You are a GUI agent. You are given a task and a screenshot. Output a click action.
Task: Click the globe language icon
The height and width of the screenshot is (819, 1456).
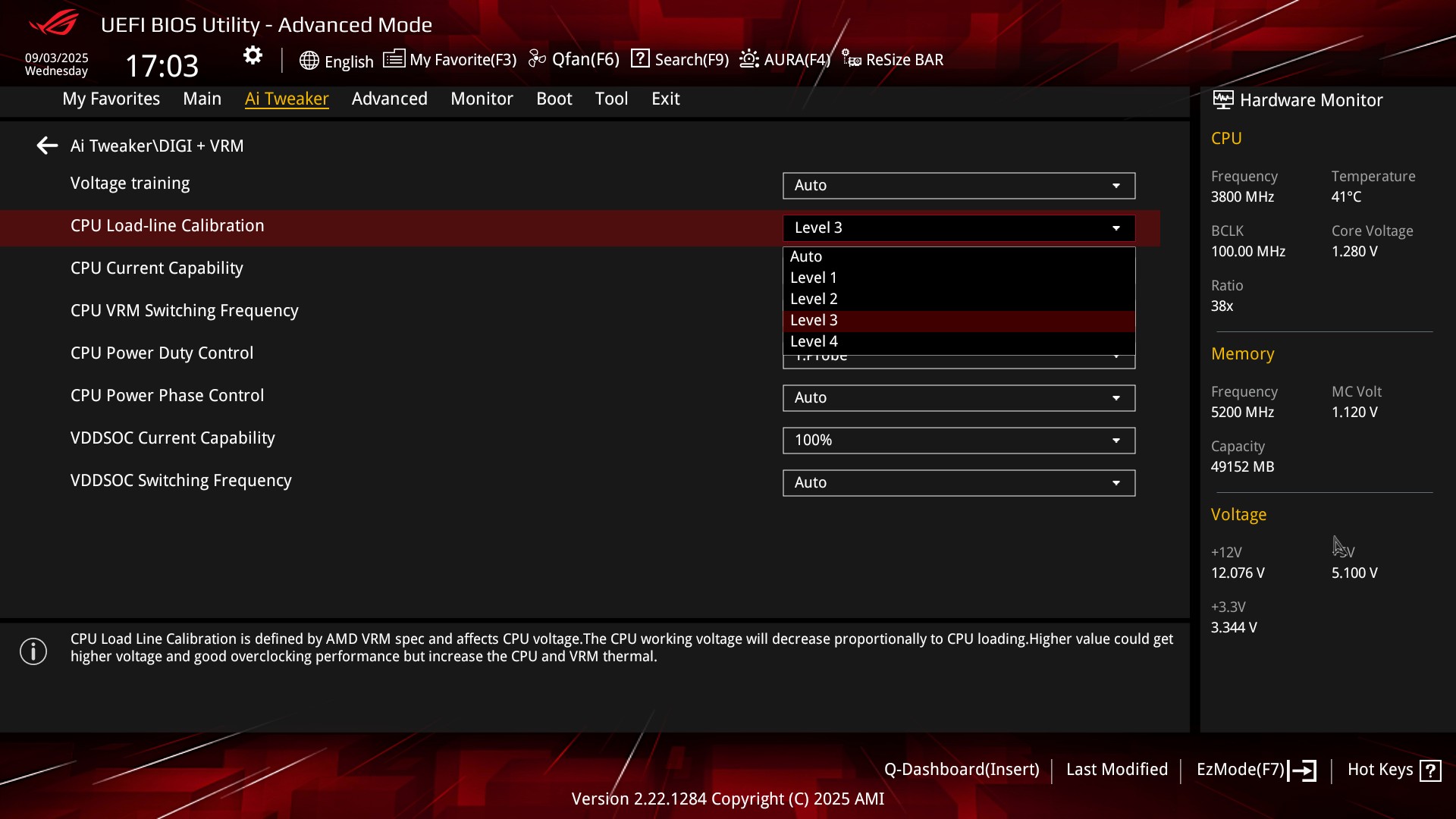[309, 61]
